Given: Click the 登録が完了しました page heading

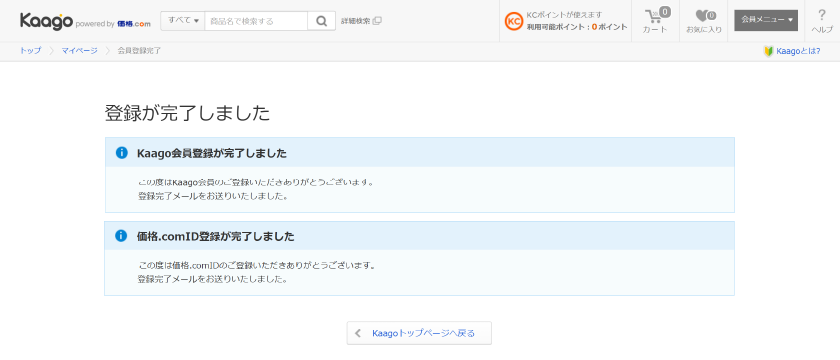Looking at the screenshot, I should 187,114.
